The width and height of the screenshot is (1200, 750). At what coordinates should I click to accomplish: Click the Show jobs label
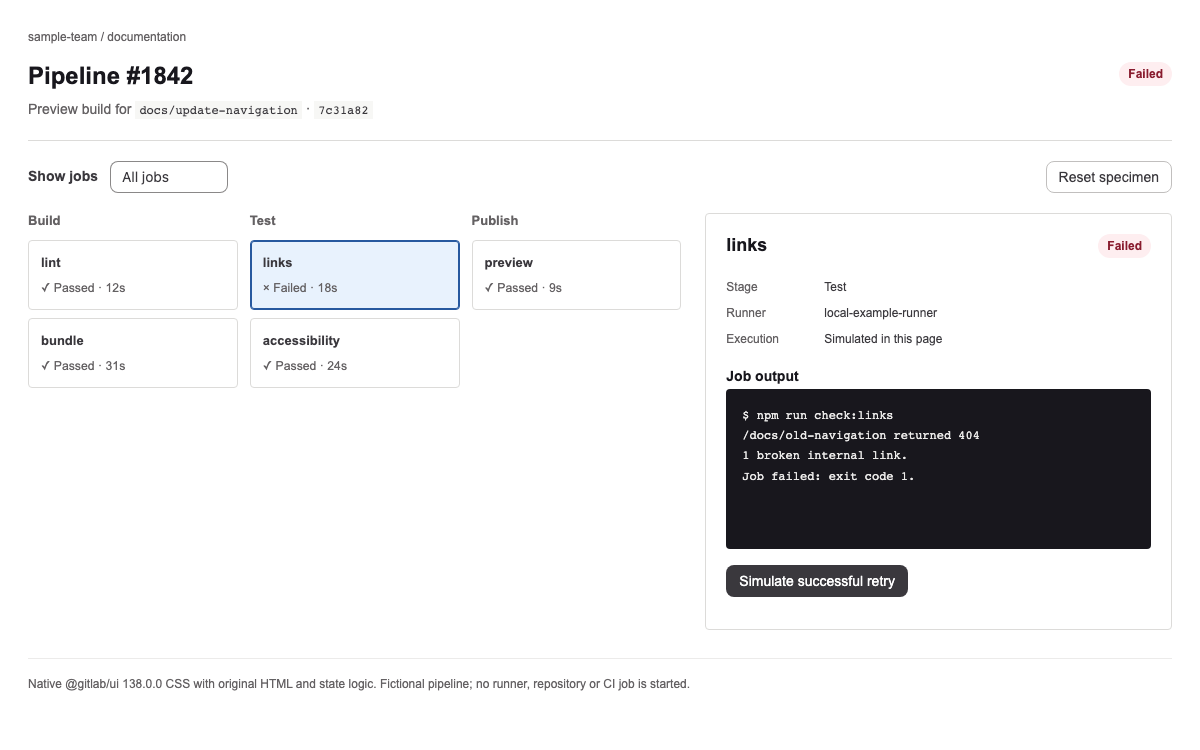(x=63, y=176)
